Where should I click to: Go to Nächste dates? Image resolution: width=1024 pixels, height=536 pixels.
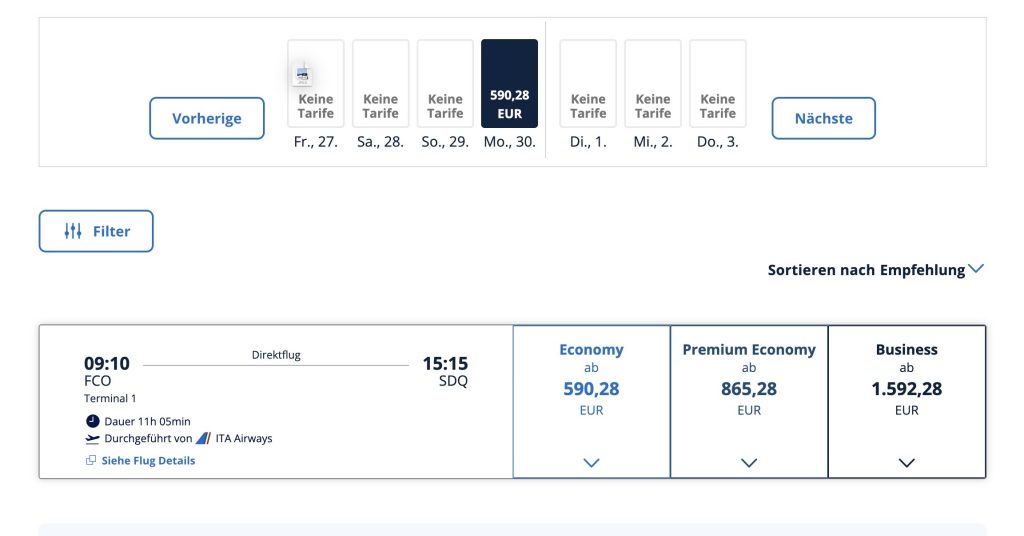coord(823,118)
